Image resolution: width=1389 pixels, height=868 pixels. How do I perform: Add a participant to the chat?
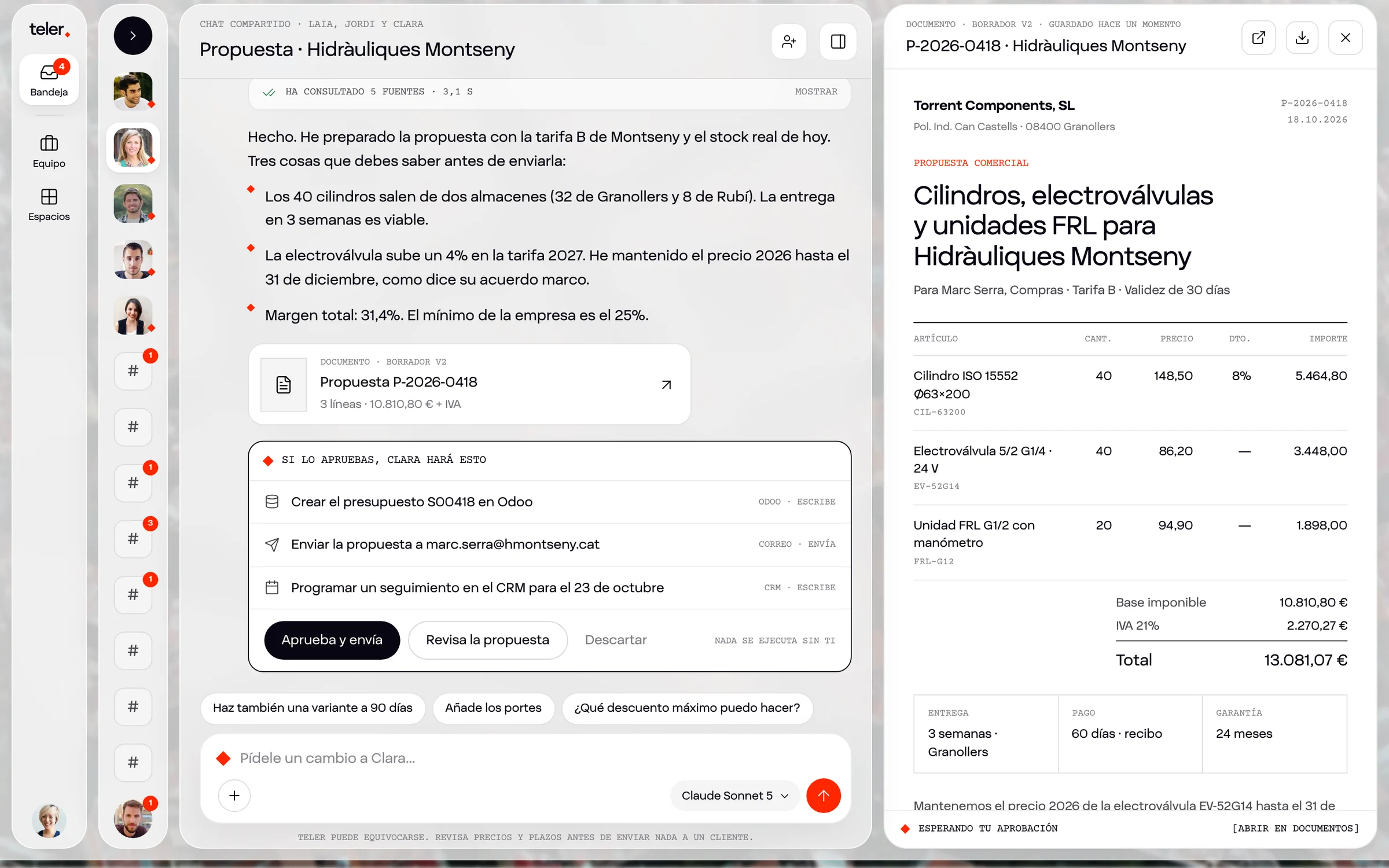tap(789, 42)
